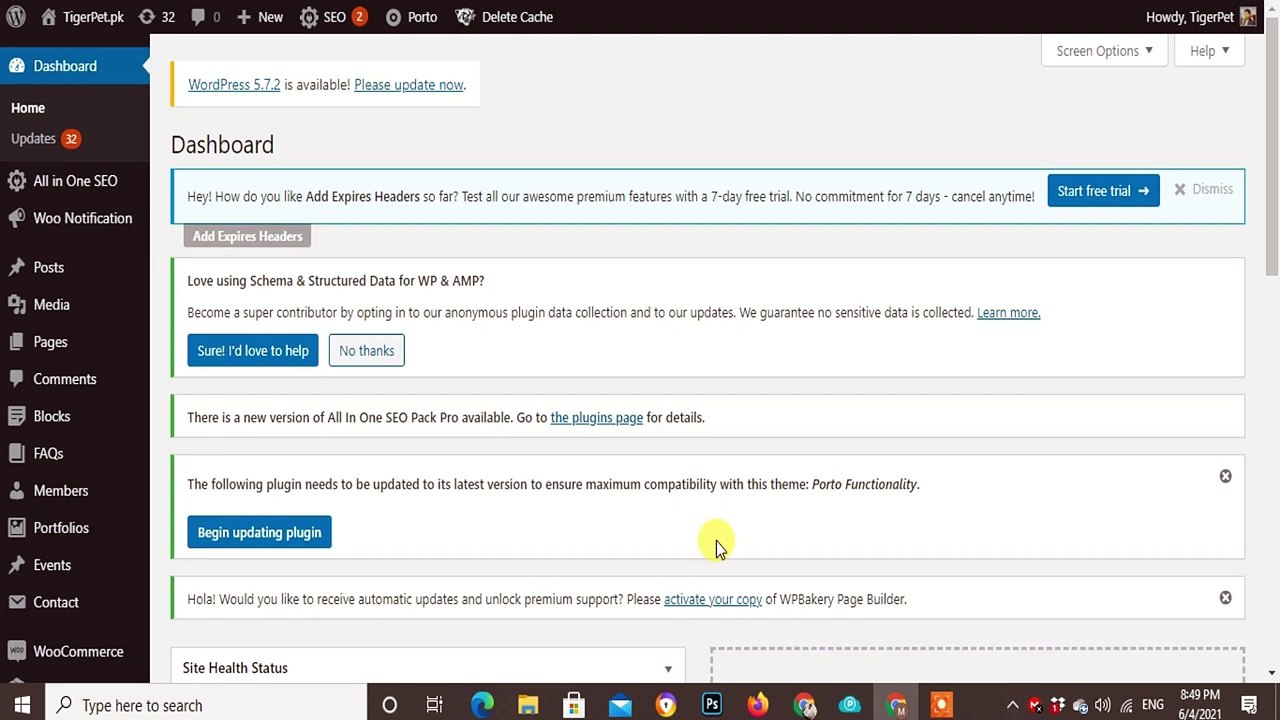Viewport: 1280px width, 720px height.
Task: Open Photoshop from the taskbar
Action: point(712,705)
